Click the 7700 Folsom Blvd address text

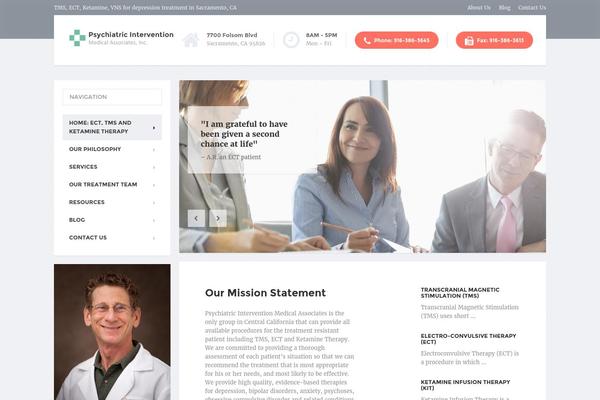232,35
